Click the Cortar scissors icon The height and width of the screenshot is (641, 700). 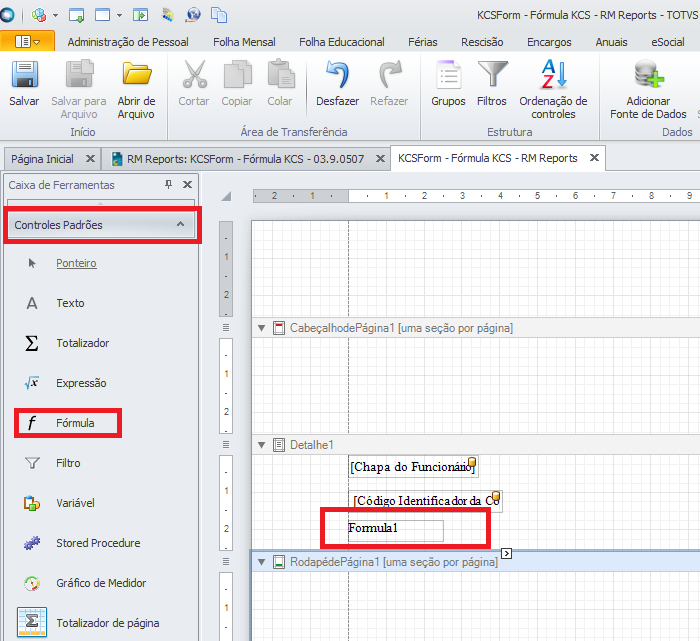pyautogui.click(x=195, y=75)
